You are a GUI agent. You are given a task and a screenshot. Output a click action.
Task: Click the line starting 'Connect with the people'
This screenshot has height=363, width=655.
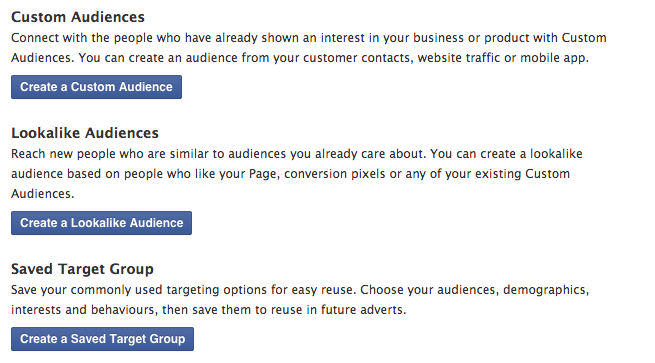pos(309,38)
